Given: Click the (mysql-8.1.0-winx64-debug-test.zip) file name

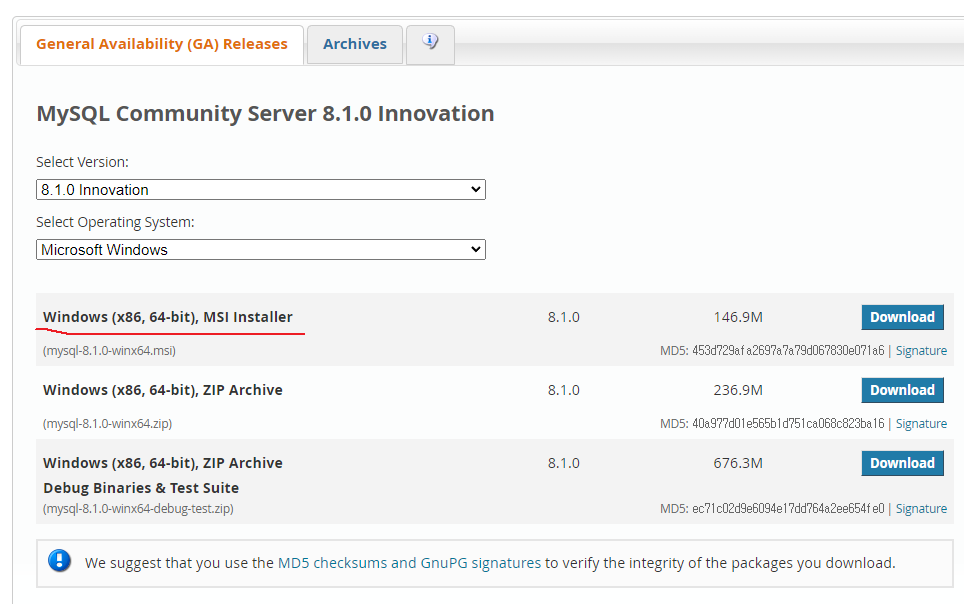Looking at the screenshot, I should (x=138, y=509).
